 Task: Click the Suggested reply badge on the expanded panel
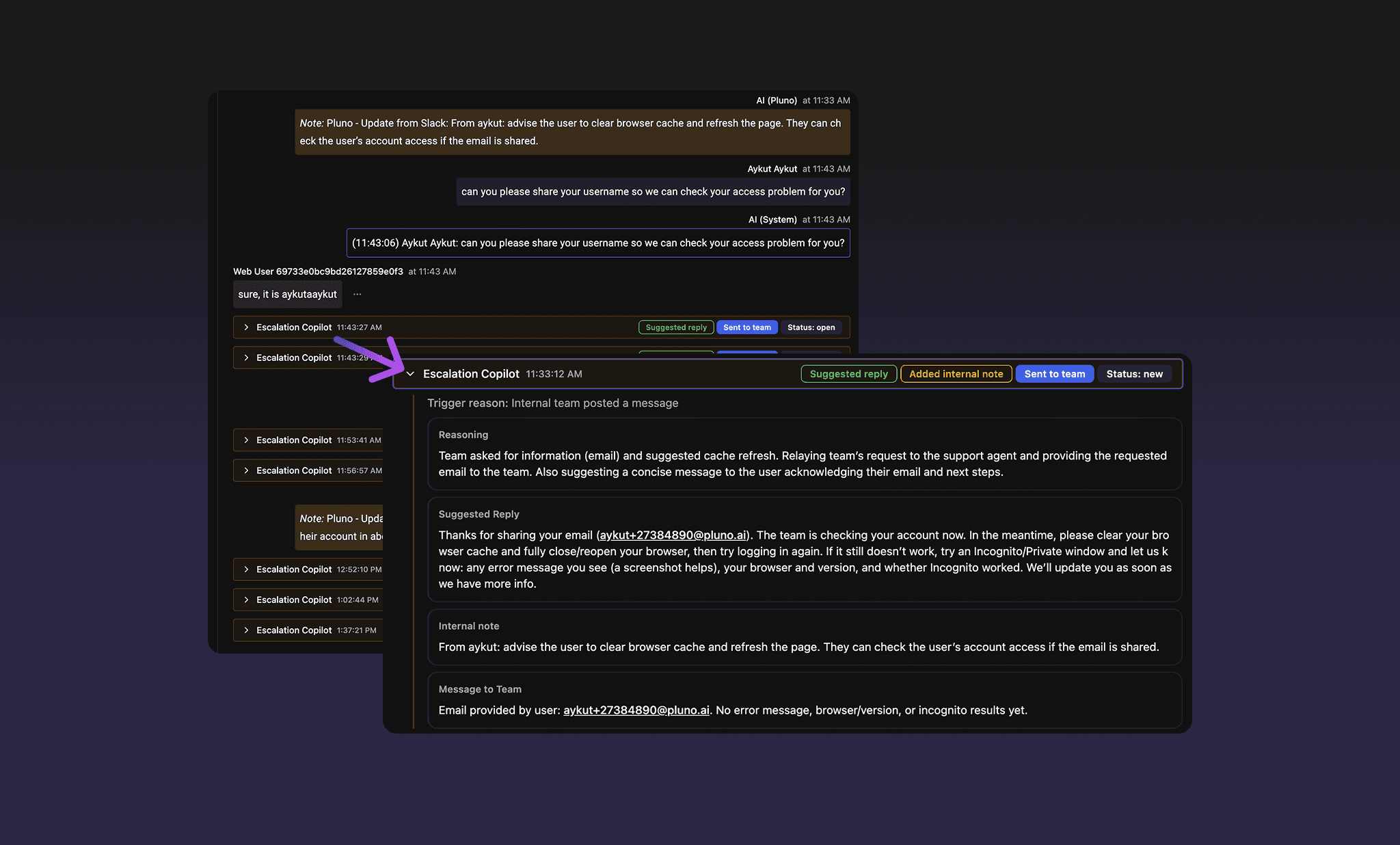click(848, 374)
